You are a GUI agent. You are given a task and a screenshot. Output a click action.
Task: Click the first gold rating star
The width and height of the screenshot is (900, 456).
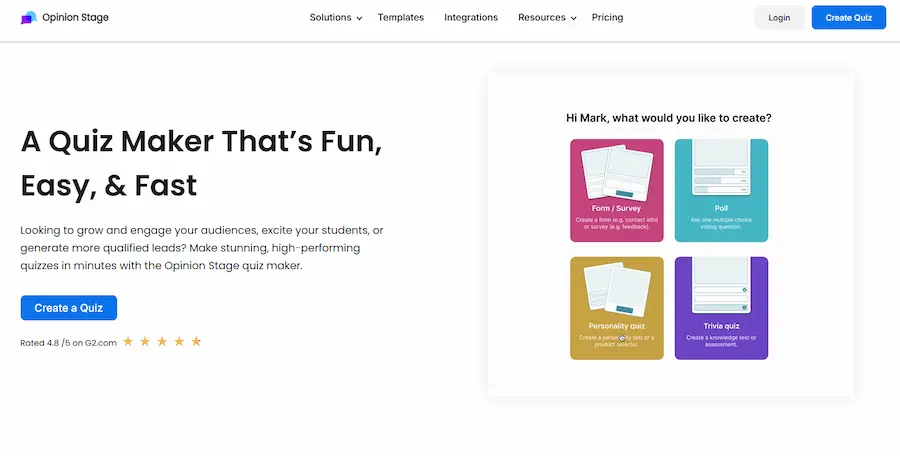click(128, 342)
